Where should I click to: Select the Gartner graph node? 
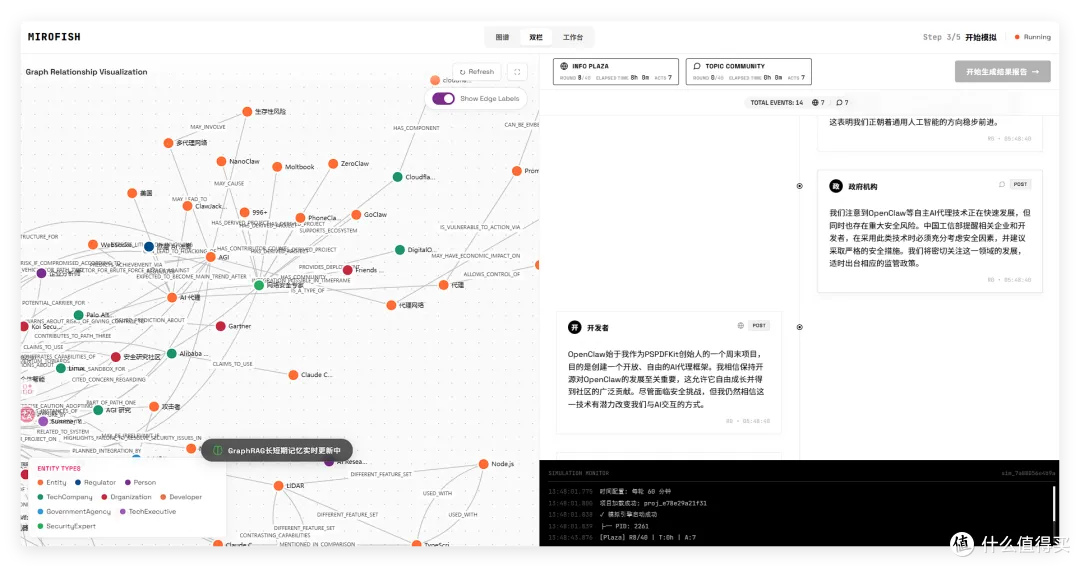pos(220,327)
